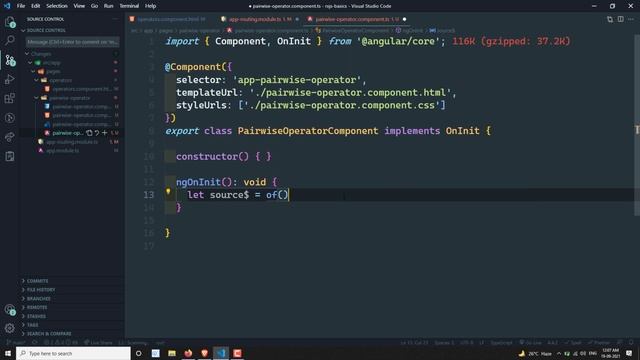Screen dimensions: 640x360
Task: Click the red app icon in taskbar
Action: click(237, 353)
